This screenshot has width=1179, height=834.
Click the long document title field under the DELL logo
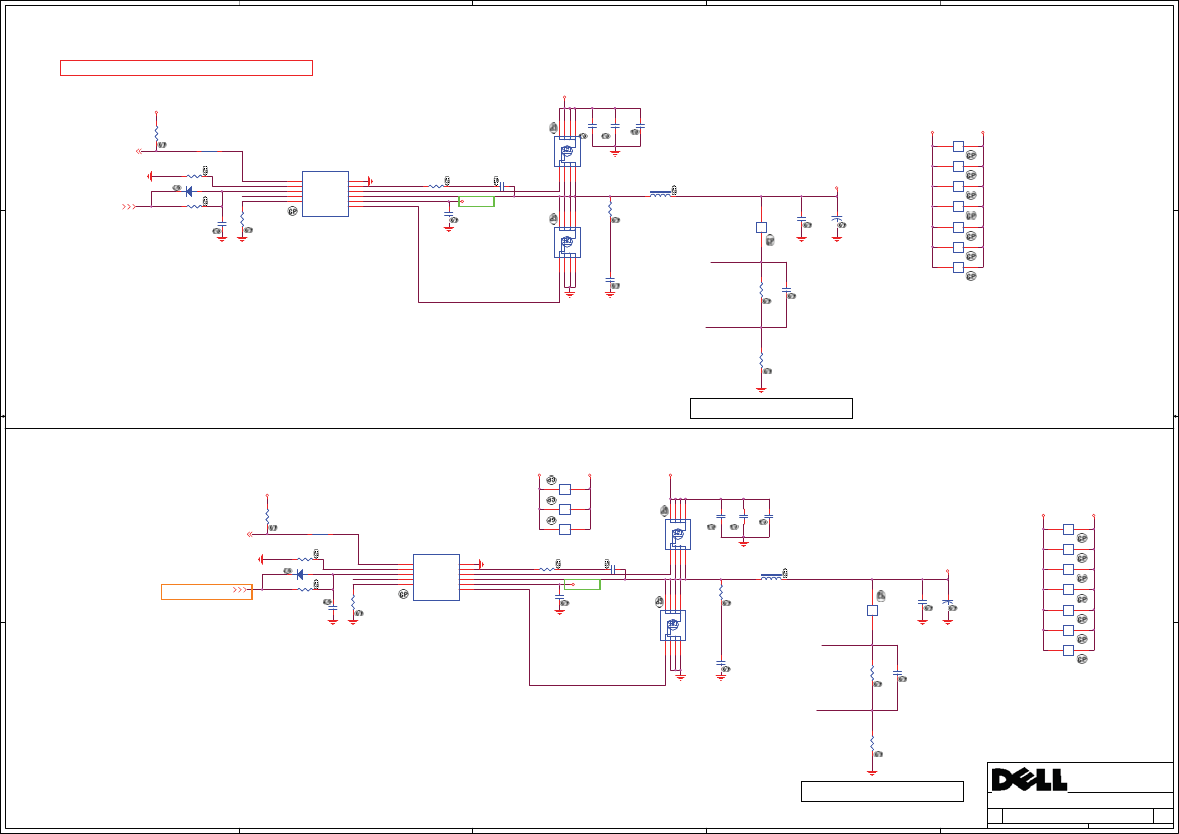point(1077,816)
